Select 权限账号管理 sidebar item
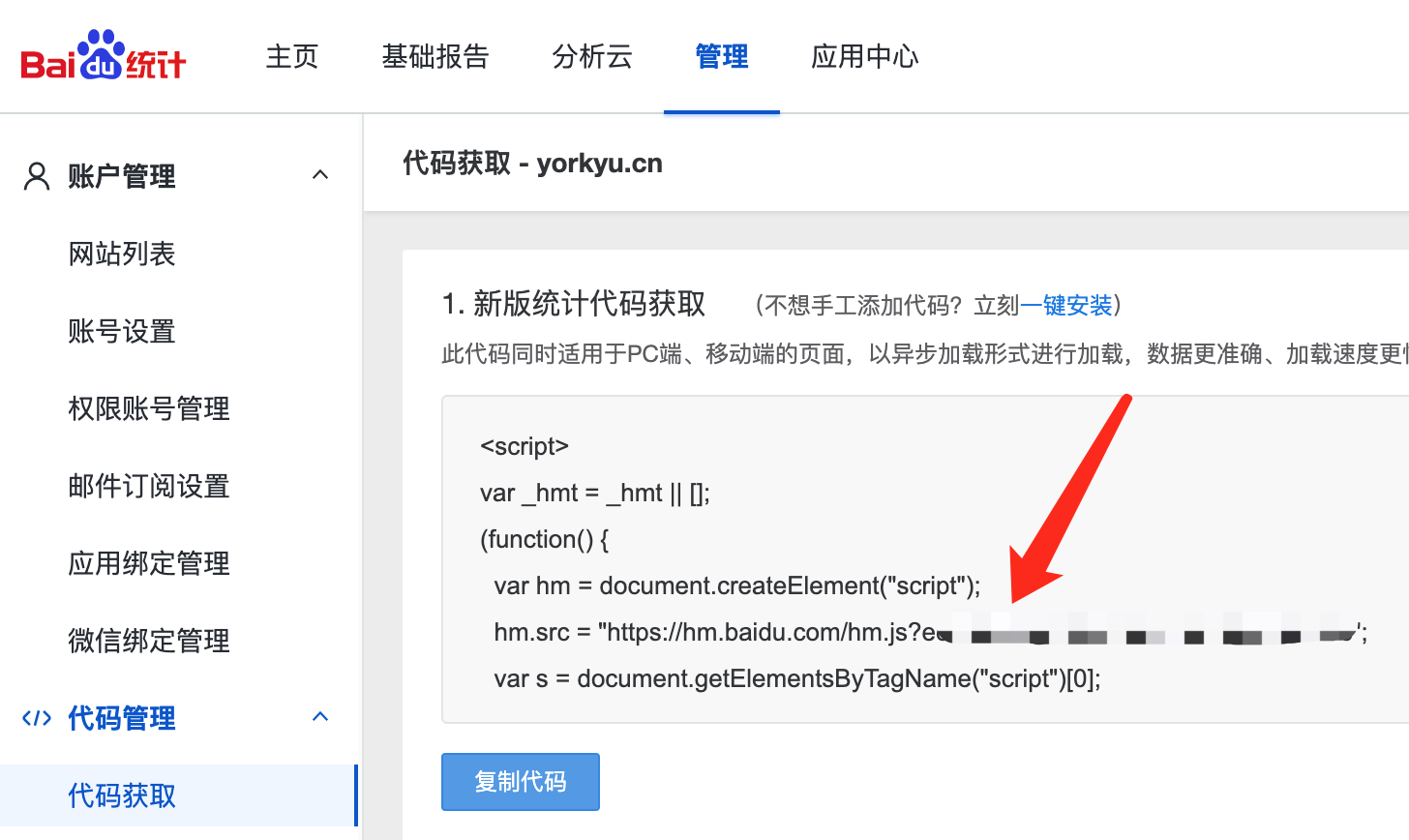 (x=149, y=408)
